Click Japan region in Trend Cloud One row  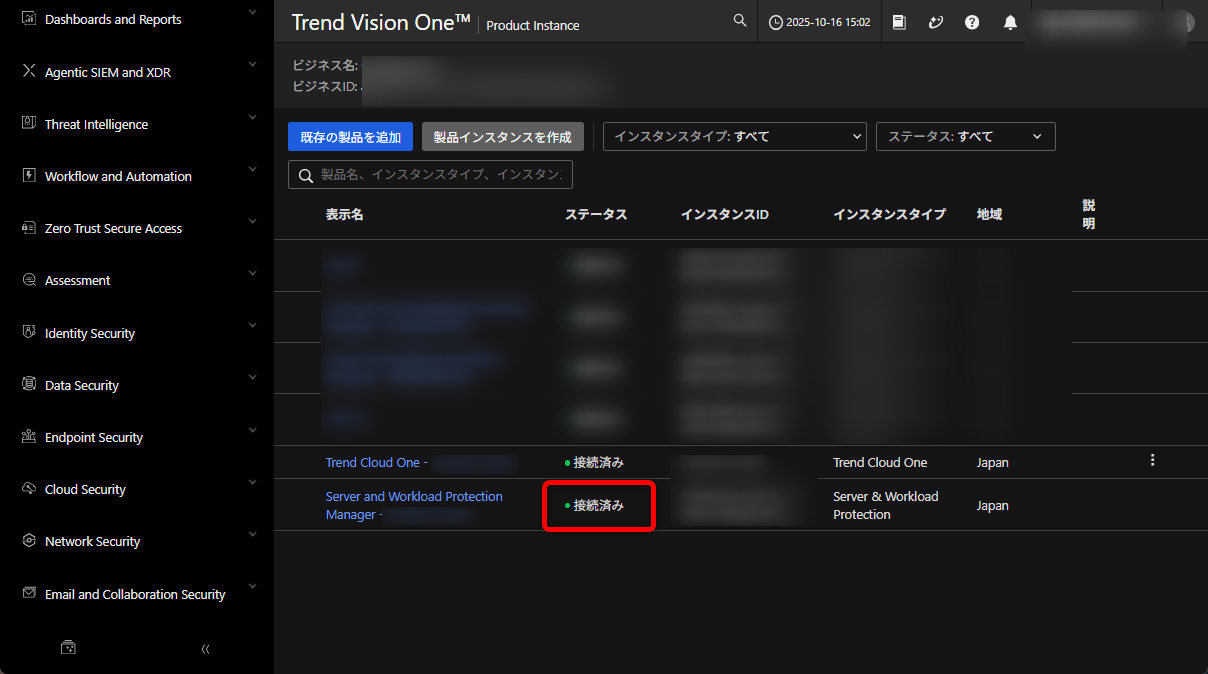click(993, 462)
